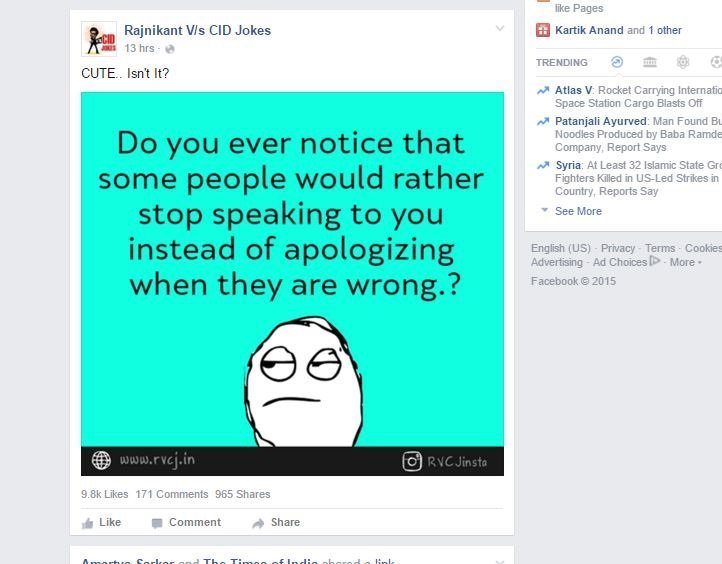Open the Rajnikant V/s CID Jokes profile picture
Viewport: 722px width, 564px height.
click(99, 39)
